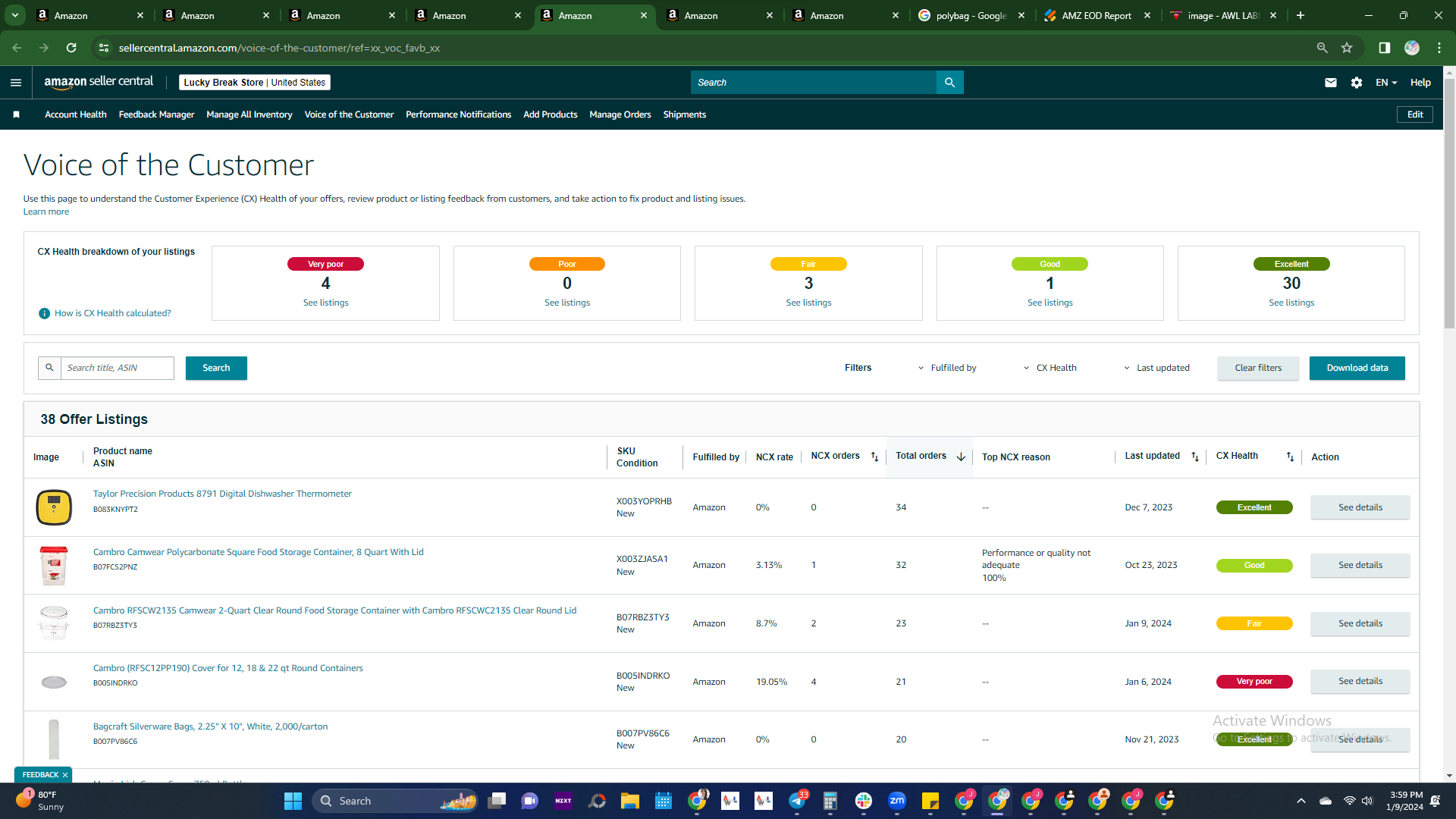Go to Manage All Inventory
The image size is (1456, 819).
(x=249, y=115)
